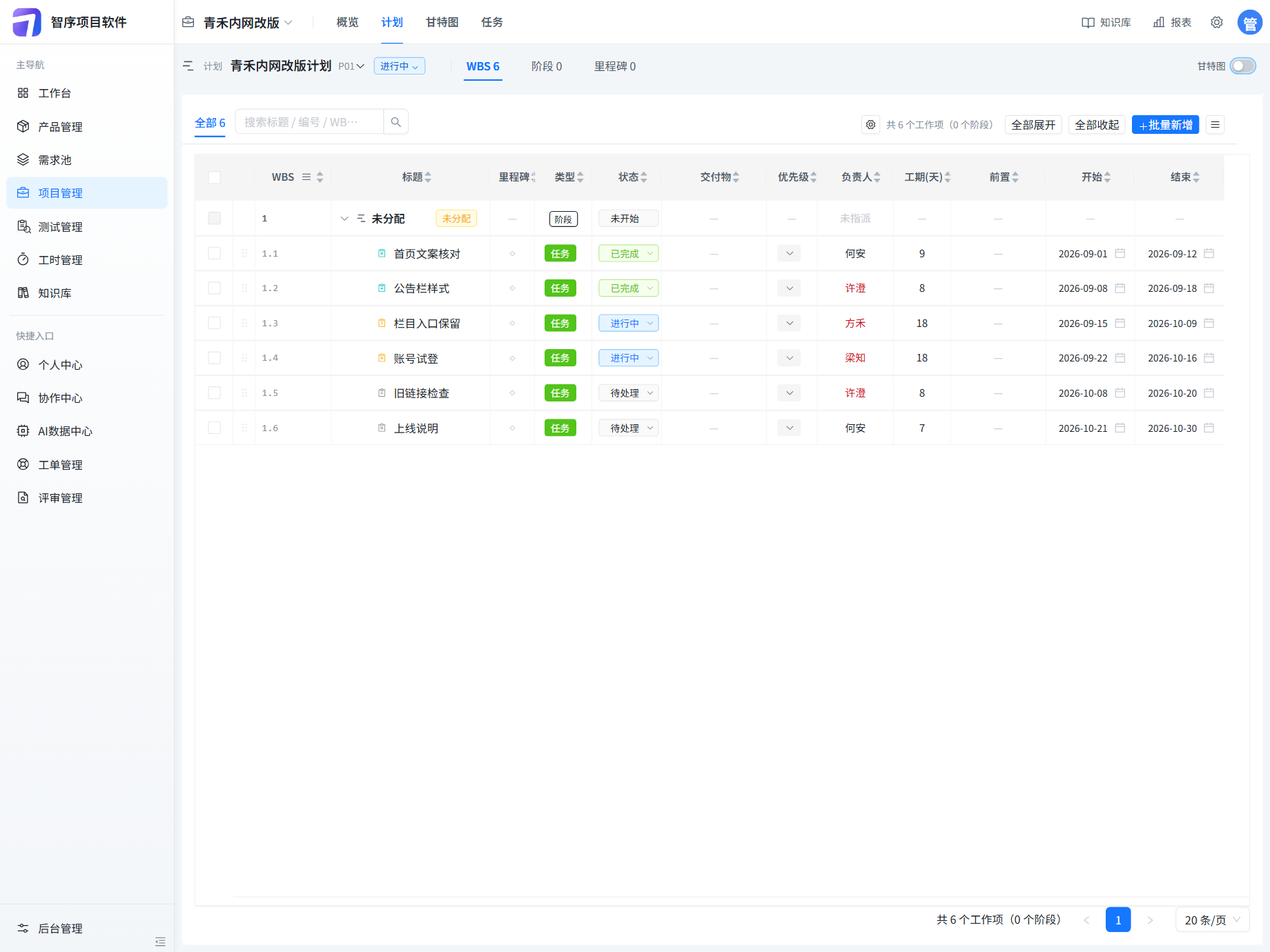This screenshot has width=1270, height=952.
Task: Open top-right settings gear icon
Action: coord(1217,23)
